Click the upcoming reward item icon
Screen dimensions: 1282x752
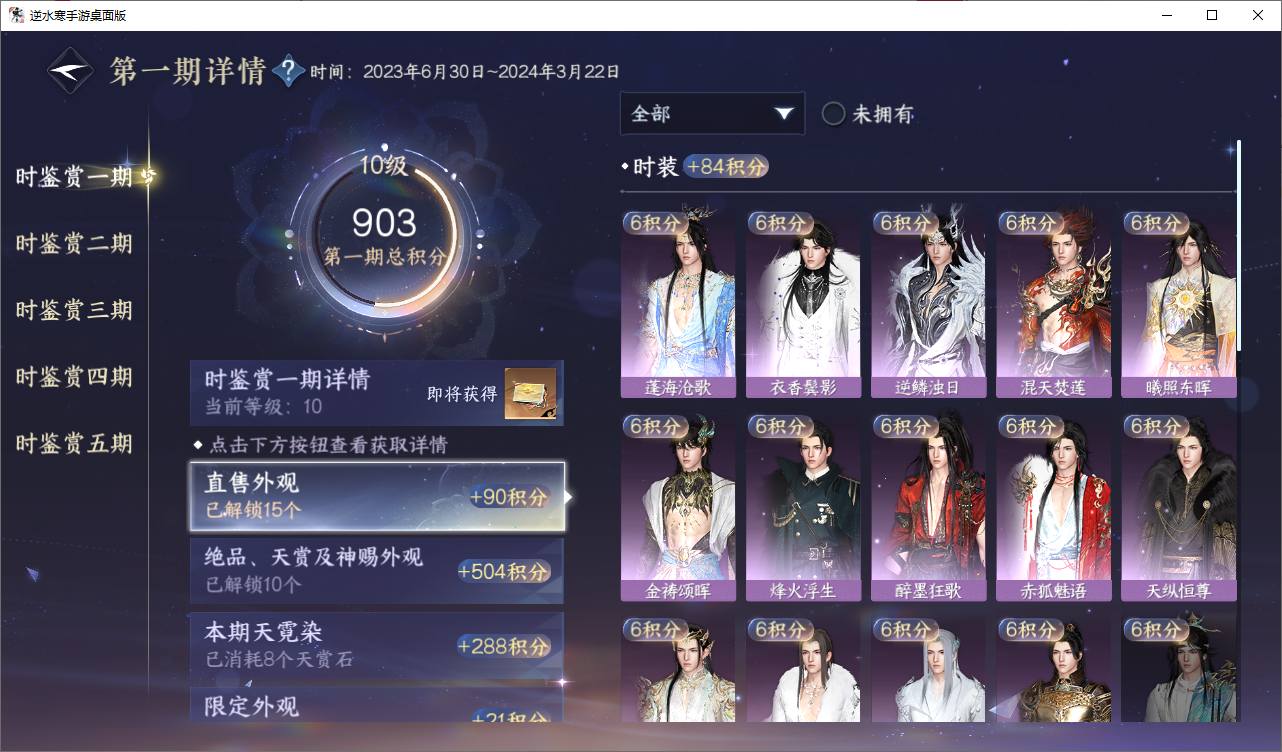click(x=530, y=393)
